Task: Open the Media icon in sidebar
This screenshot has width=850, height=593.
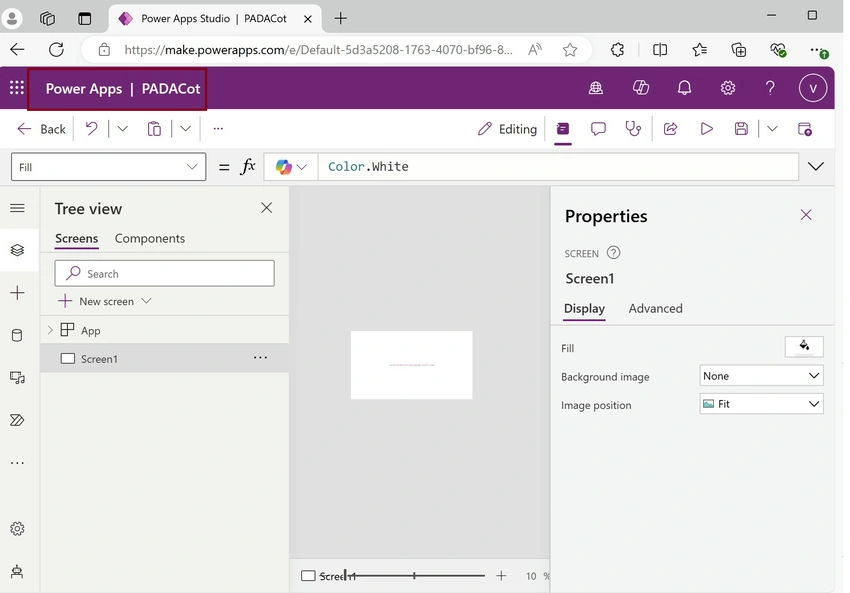Action: point(17,377)
